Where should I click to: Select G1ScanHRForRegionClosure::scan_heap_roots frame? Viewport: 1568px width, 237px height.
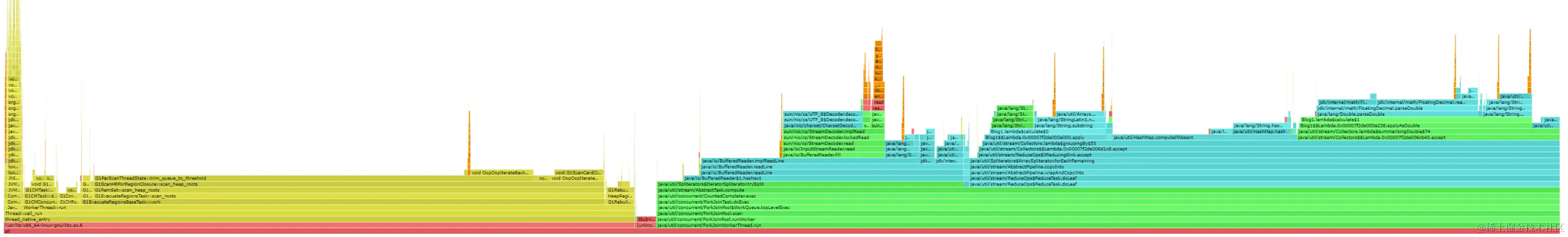pos(349,184)
